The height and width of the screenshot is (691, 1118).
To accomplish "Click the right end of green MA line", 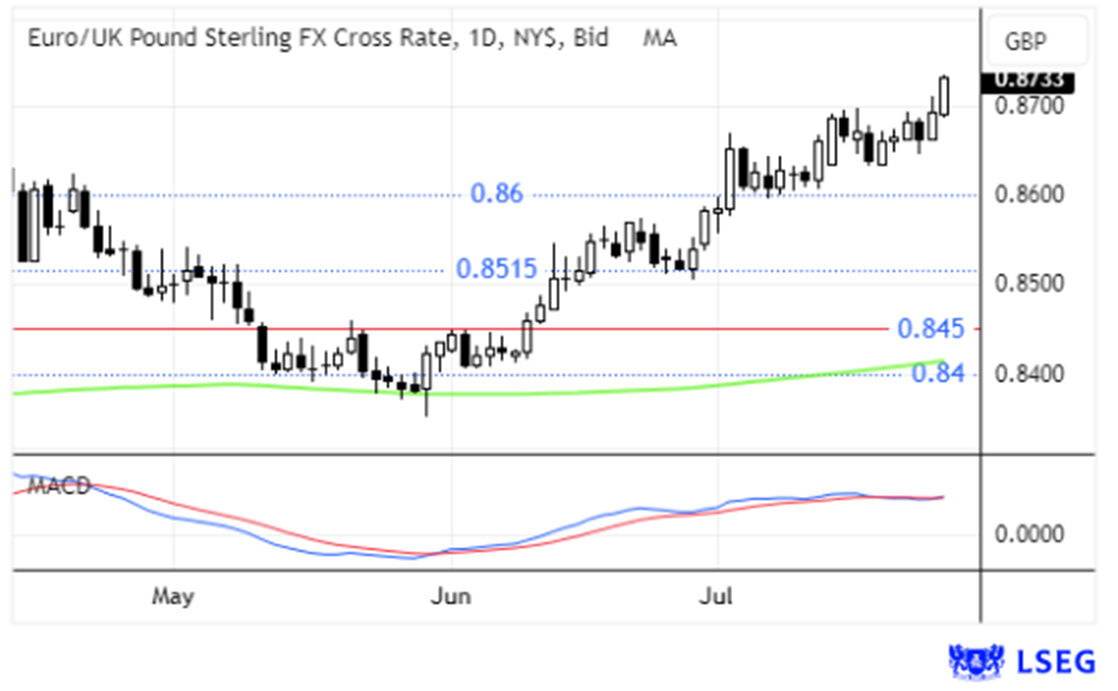I will (x=941, y=362).
